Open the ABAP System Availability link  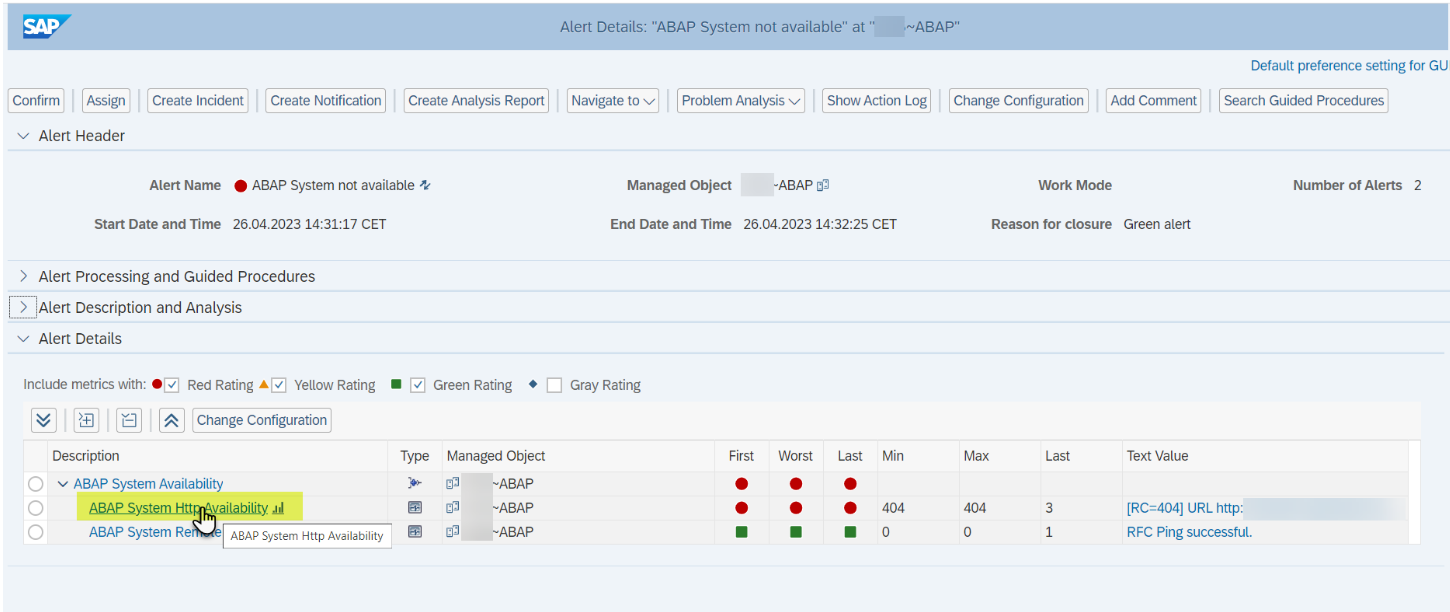[x=148, y=484]
